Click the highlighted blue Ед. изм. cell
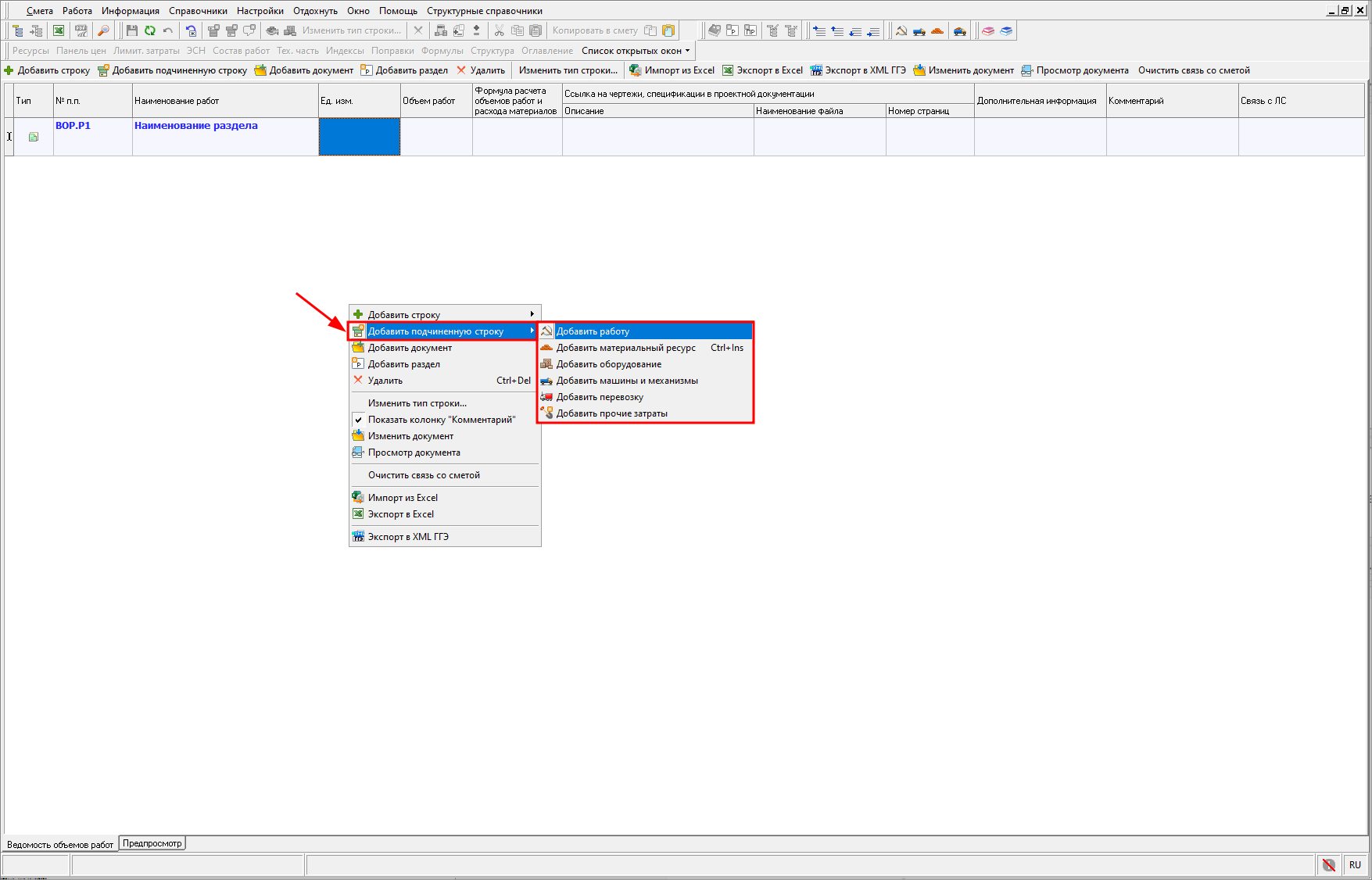 pyautogui.click(x=359, y=137)
